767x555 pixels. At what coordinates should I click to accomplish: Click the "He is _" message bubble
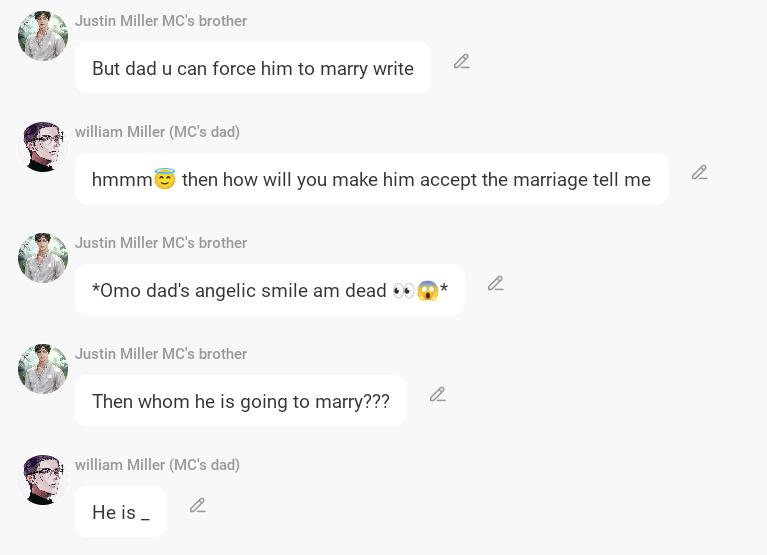(120, 512)
